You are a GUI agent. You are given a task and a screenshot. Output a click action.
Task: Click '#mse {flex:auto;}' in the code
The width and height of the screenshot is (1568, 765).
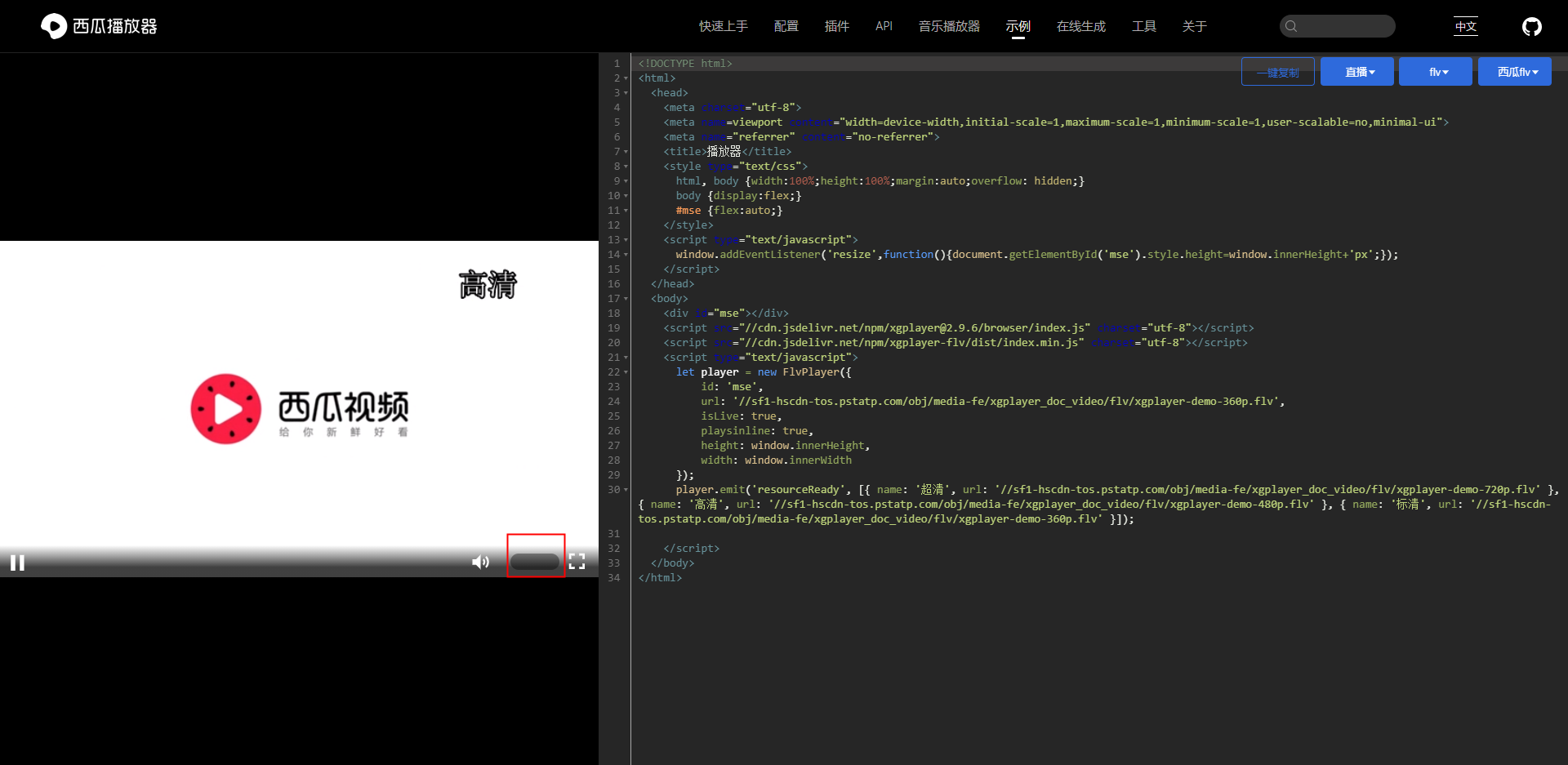pos(729,211)
